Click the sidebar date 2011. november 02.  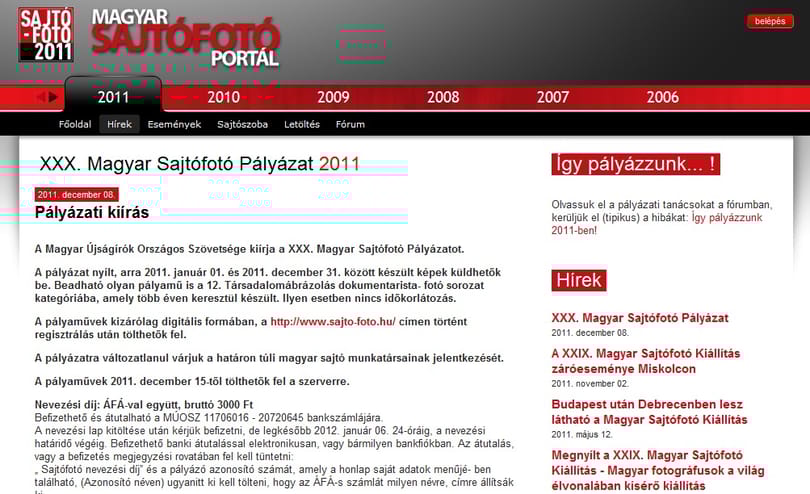coord(589,383)
